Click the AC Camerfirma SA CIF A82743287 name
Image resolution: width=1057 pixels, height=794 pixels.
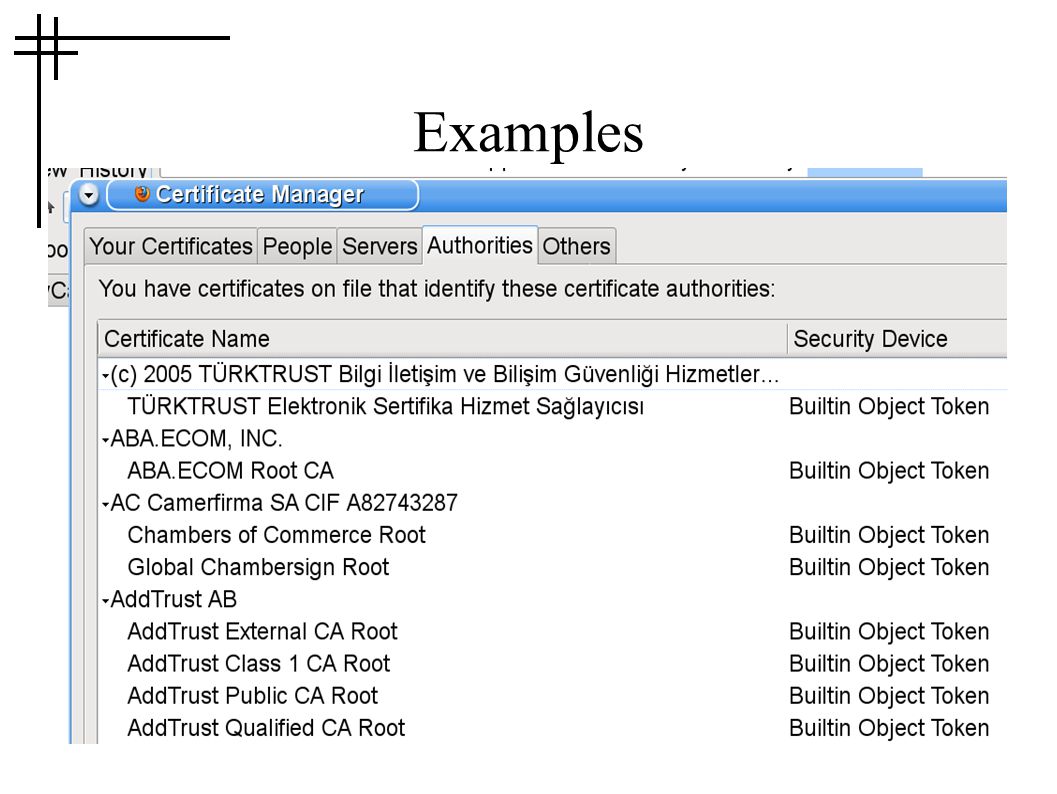click(284, 503)
